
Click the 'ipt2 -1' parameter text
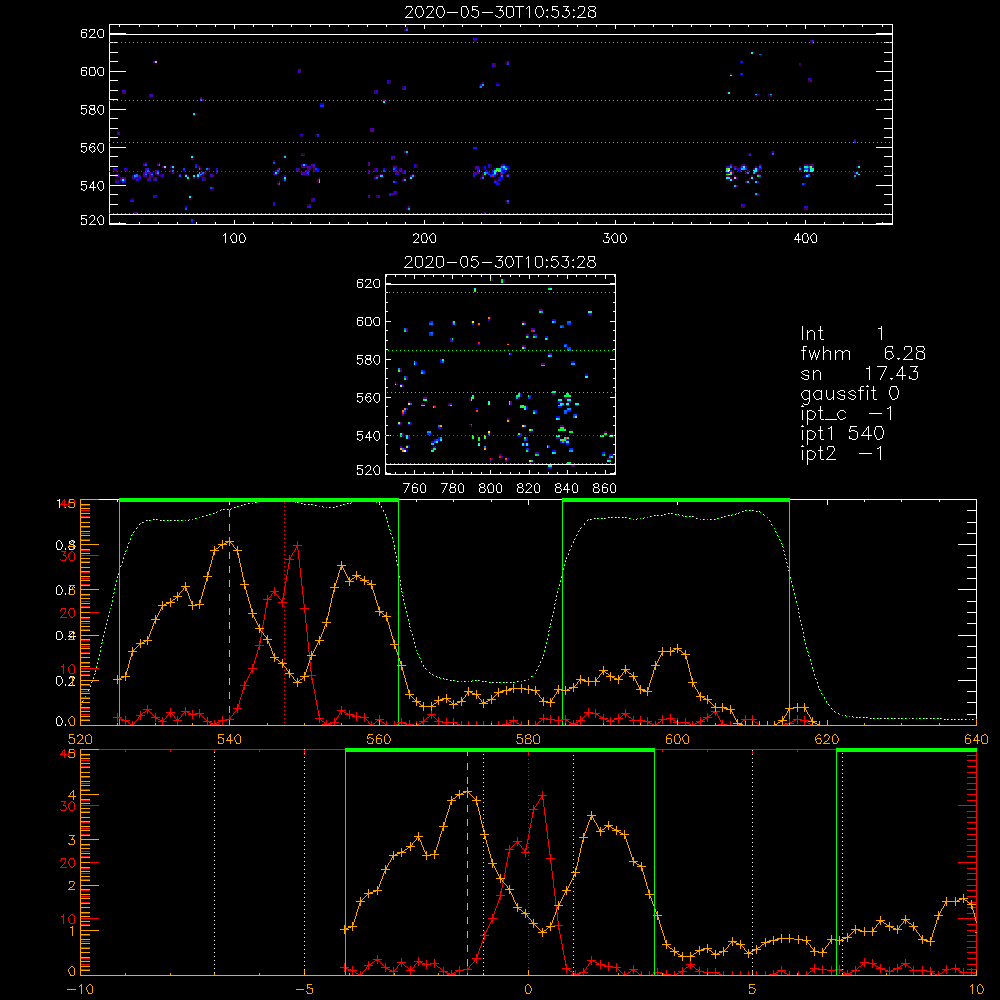(x=842, y=453)
